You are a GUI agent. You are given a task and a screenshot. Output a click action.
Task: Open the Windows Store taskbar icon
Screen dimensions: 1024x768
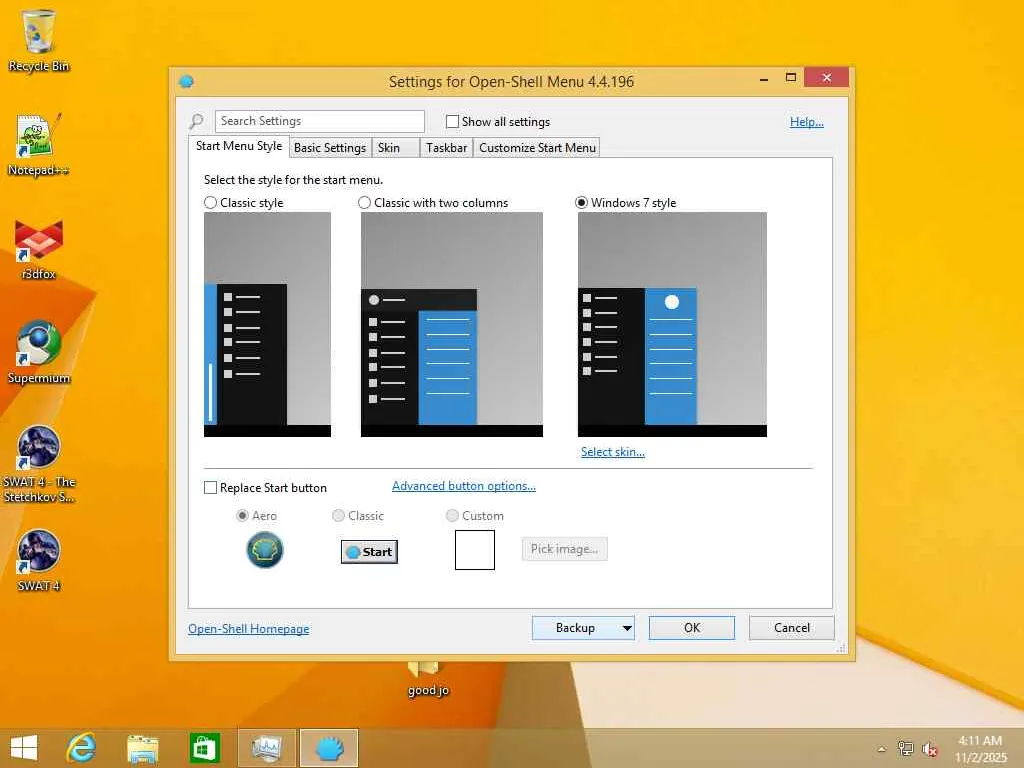204,748
